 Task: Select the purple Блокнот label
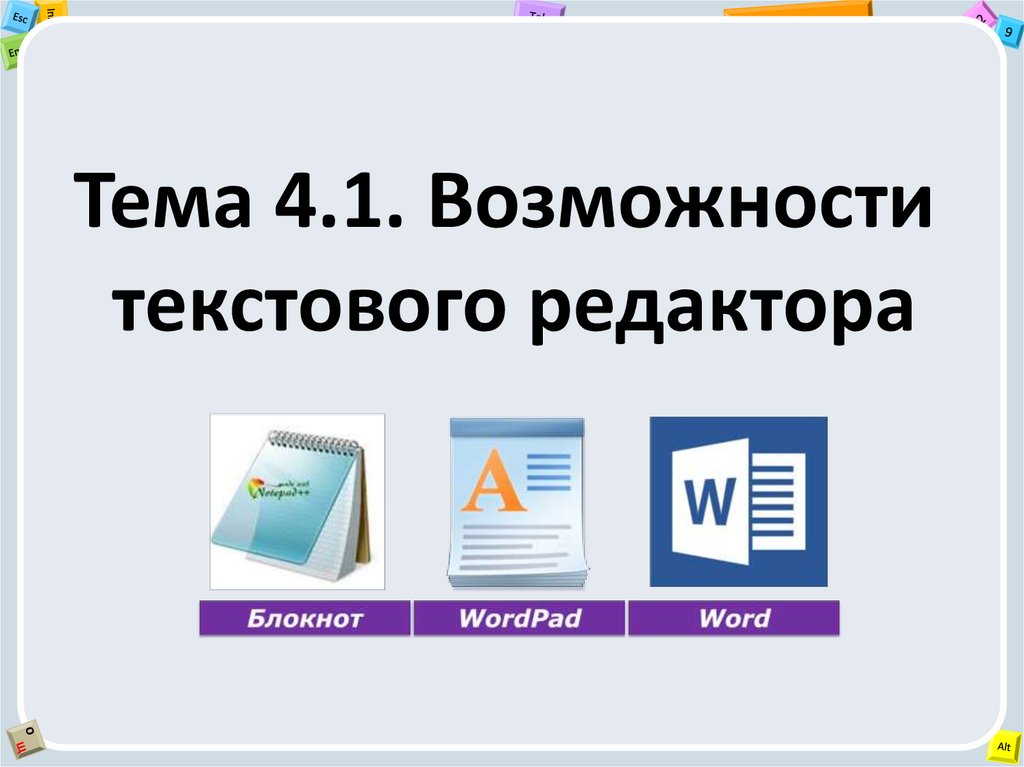[x=305, y=618]
